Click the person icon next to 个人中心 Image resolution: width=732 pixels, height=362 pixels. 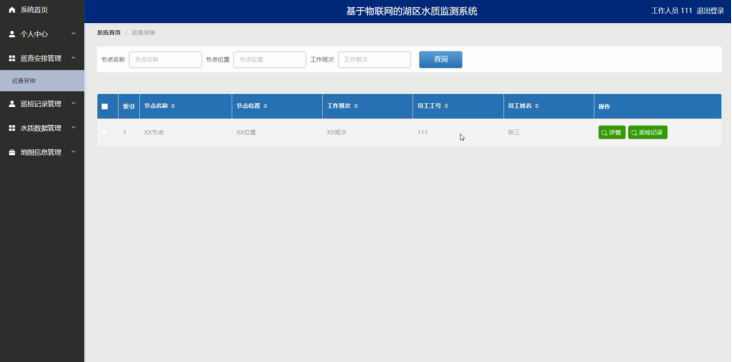tap(12, 34)
